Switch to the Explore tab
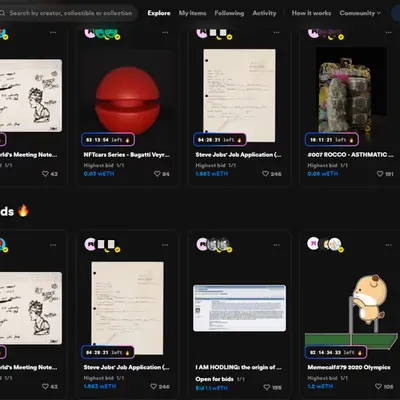Viewport: 400px width, 400px height. tap(159, 13)
